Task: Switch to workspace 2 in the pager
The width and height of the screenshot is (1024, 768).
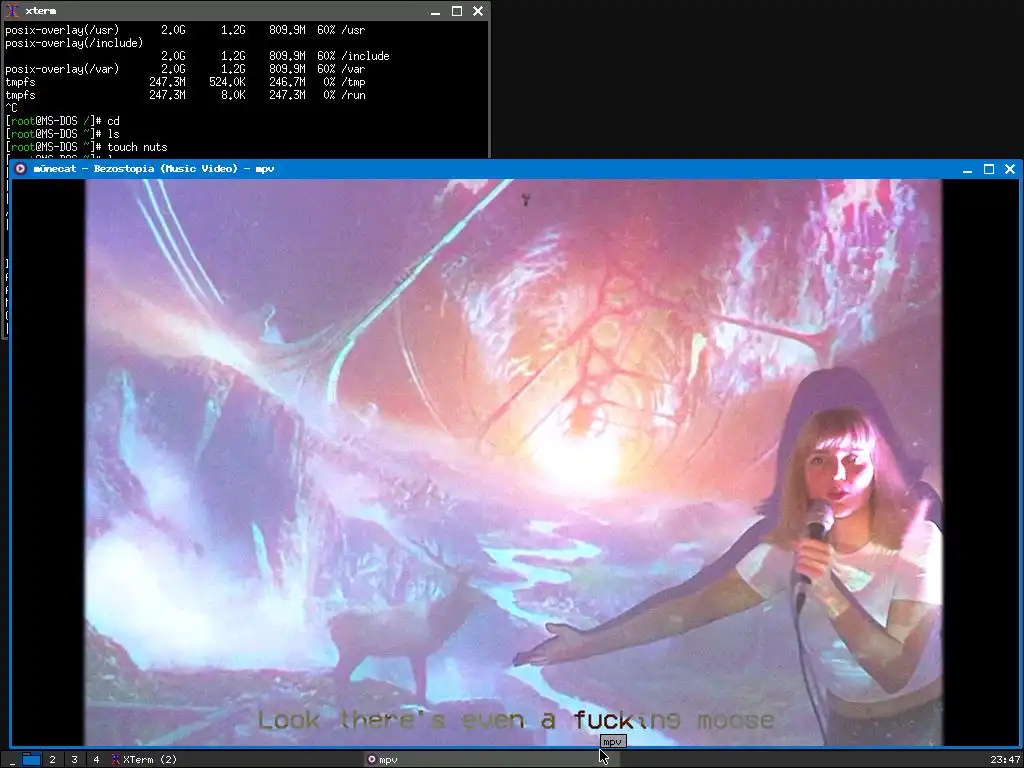Action: point(52,760)
